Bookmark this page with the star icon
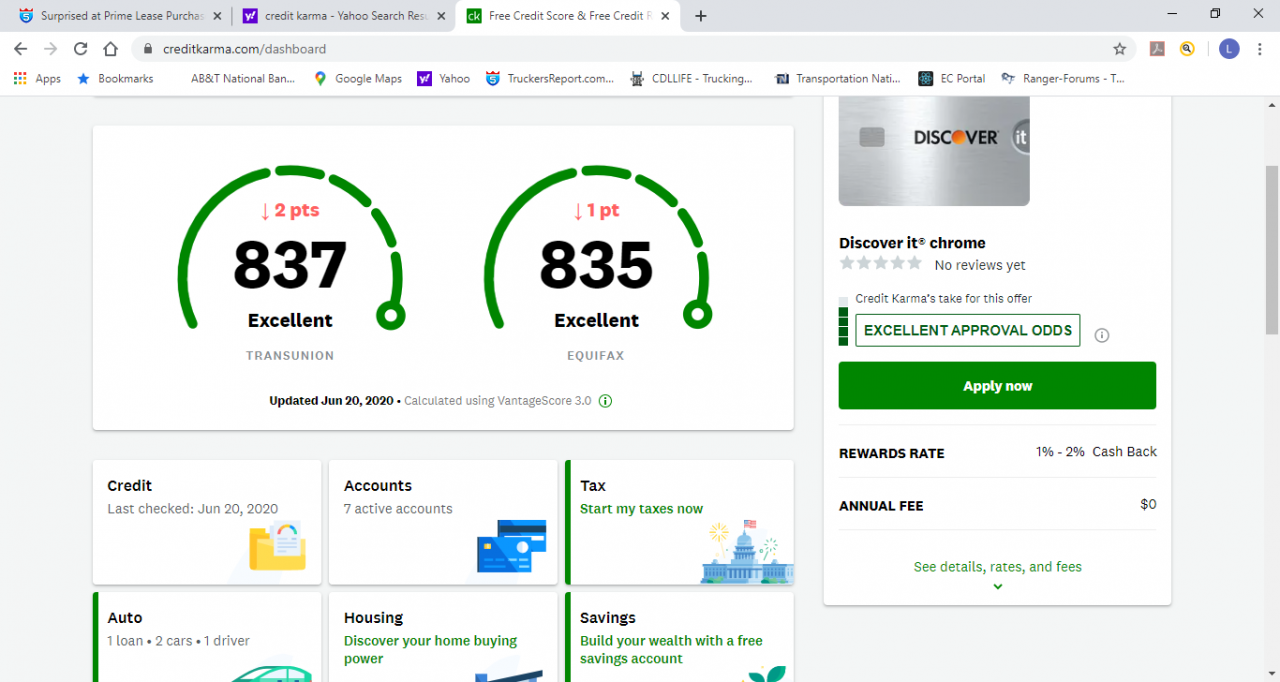 click(1119, 49)
